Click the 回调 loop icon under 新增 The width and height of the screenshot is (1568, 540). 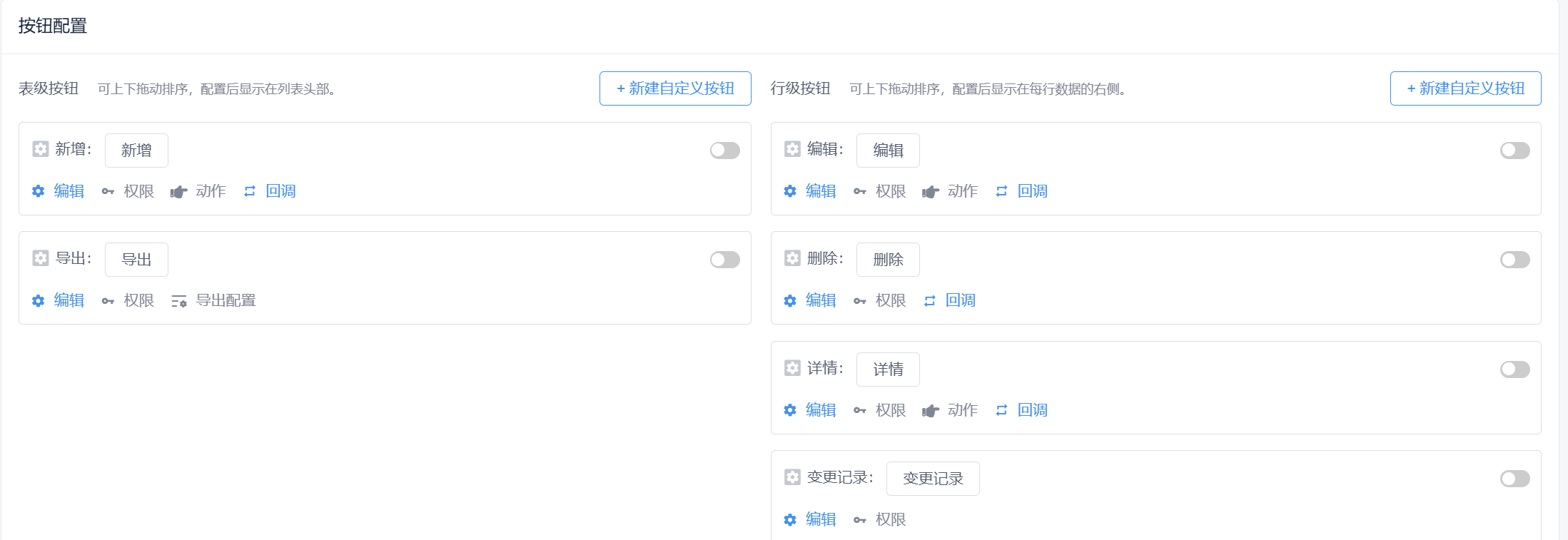coord(250,191)
